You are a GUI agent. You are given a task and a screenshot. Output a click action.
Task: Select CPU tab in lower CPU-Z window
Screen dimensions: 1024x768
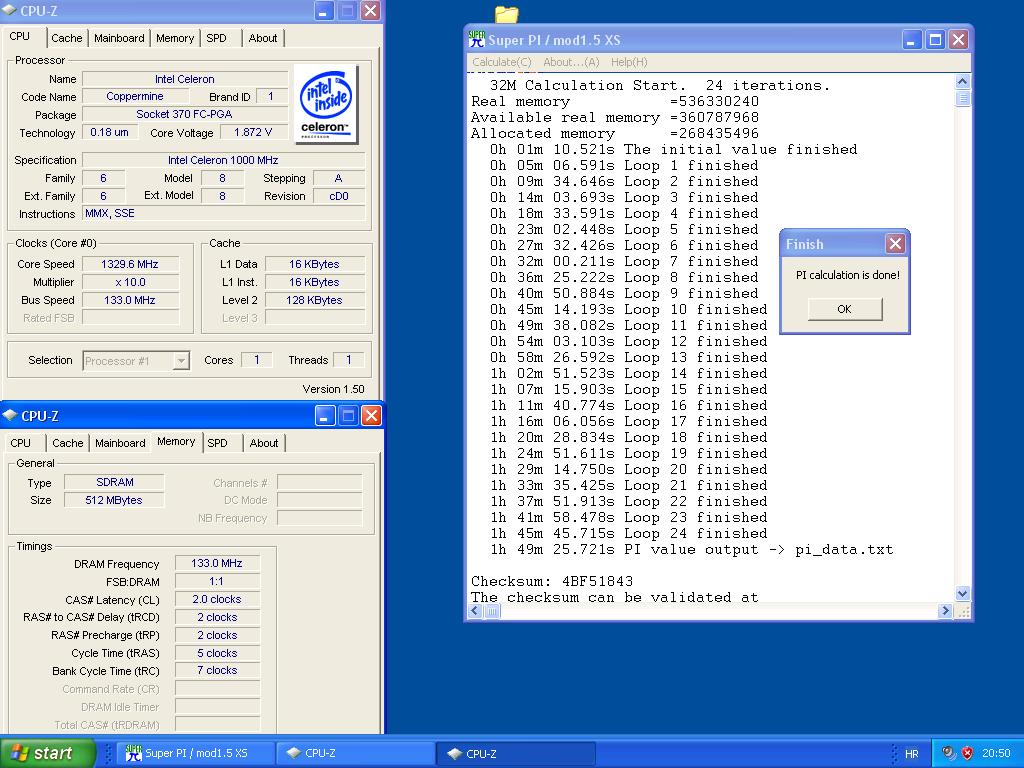click(x=20, y=443)
